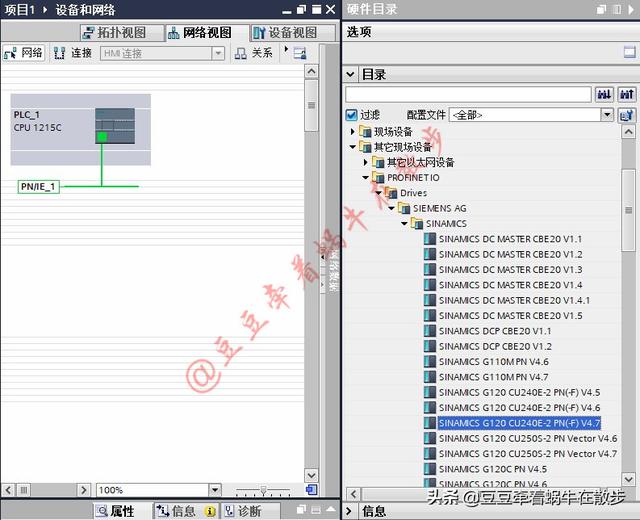The image size is (640, 520).
Task: Click the network view scroll up arrow
Action: (311, 71)
